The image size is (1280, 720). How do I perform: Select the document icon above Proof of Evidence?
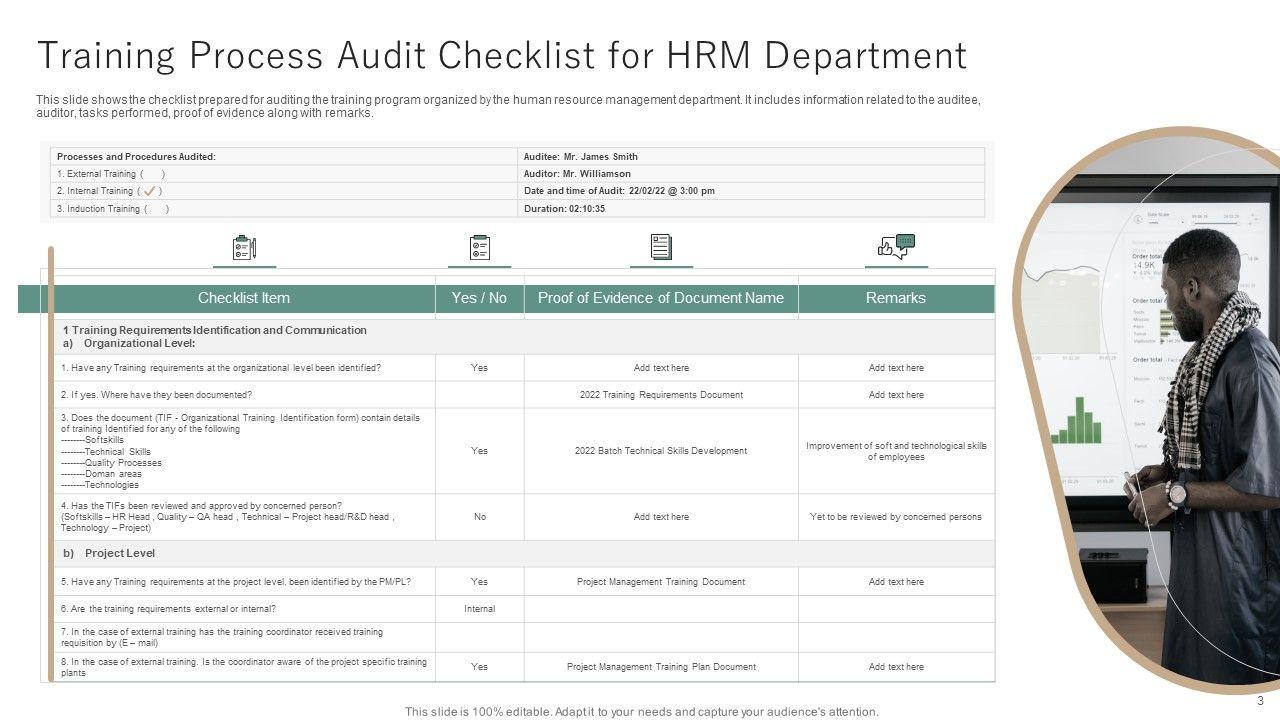[661, 247]
